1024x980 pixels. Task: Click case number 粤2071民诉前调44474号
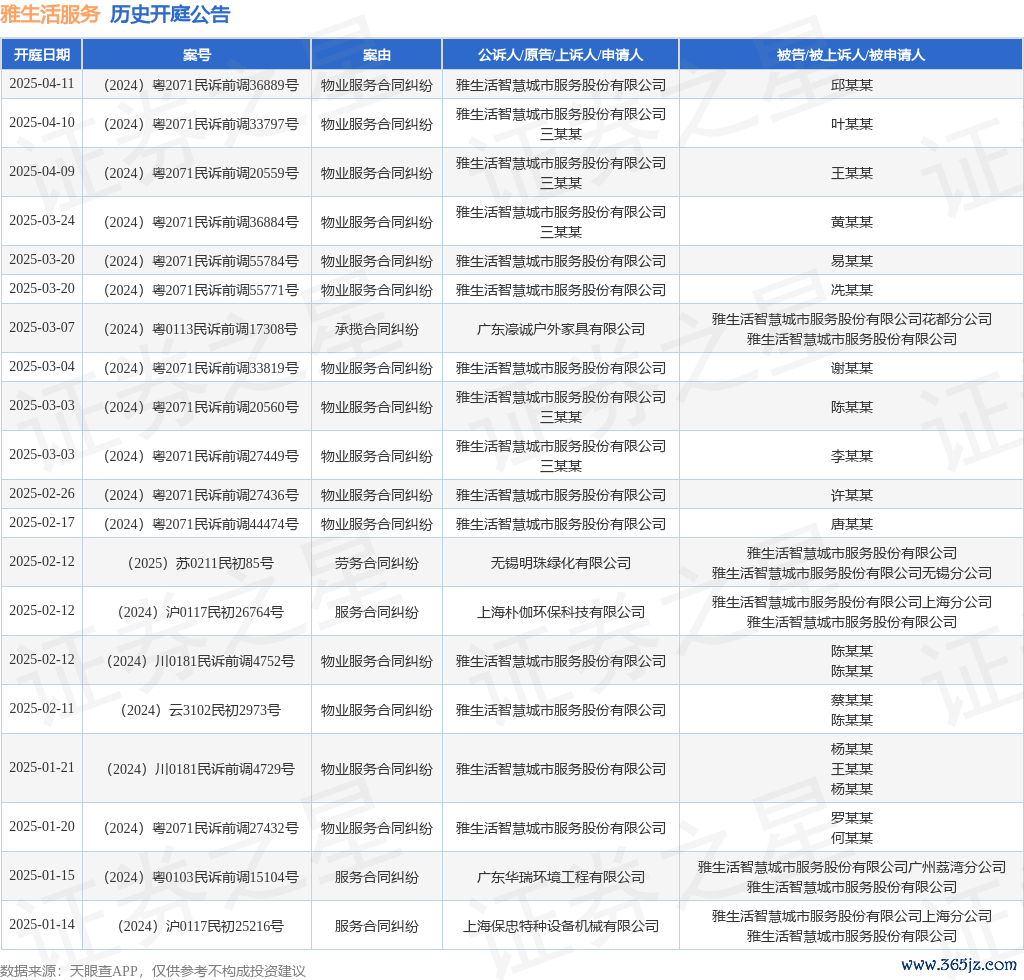(x=200, y=524)
